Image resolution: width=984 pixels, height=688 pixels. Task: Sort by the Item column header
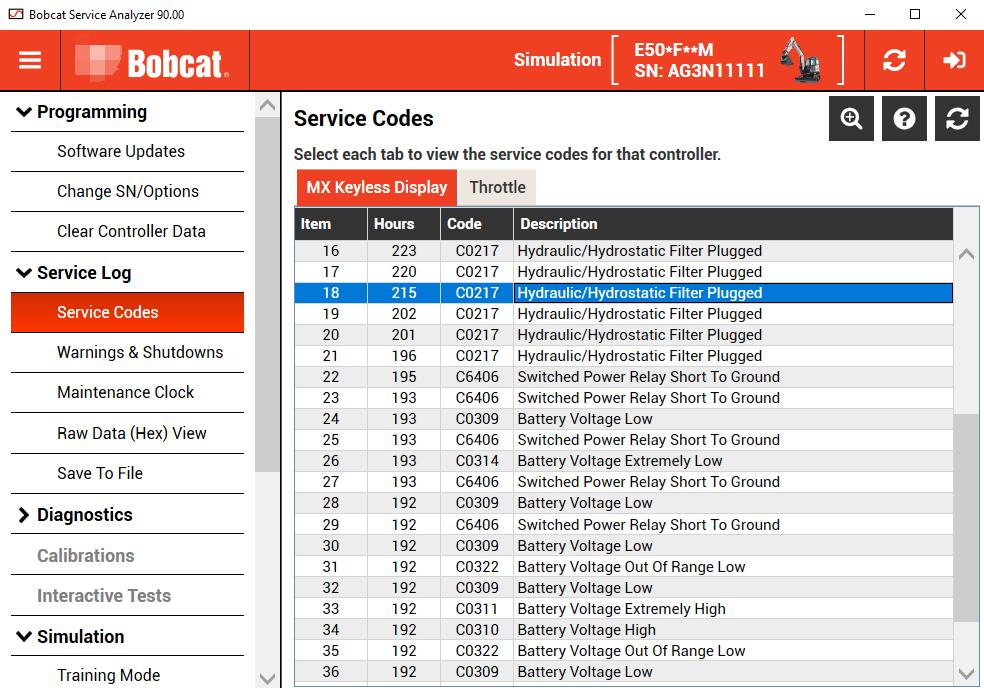pos(331,224)
